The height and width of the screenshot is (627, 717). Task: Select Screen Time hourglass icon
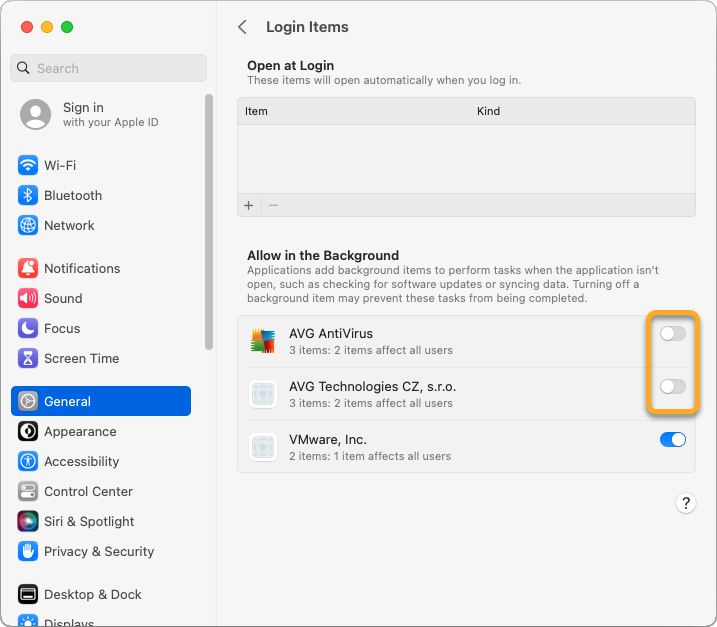coord(28,358)
